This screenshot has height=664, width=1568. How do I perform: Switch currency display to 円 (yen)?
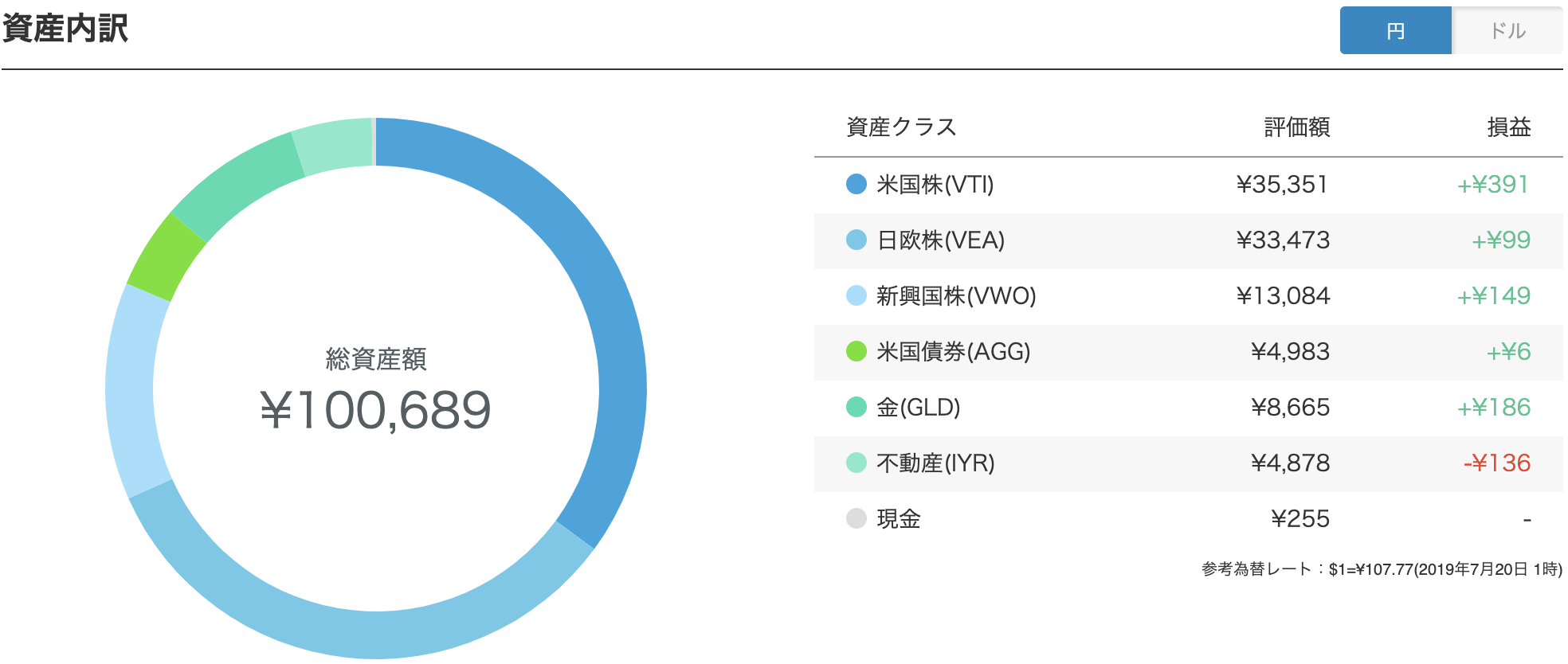click(x=1395, y=30)
